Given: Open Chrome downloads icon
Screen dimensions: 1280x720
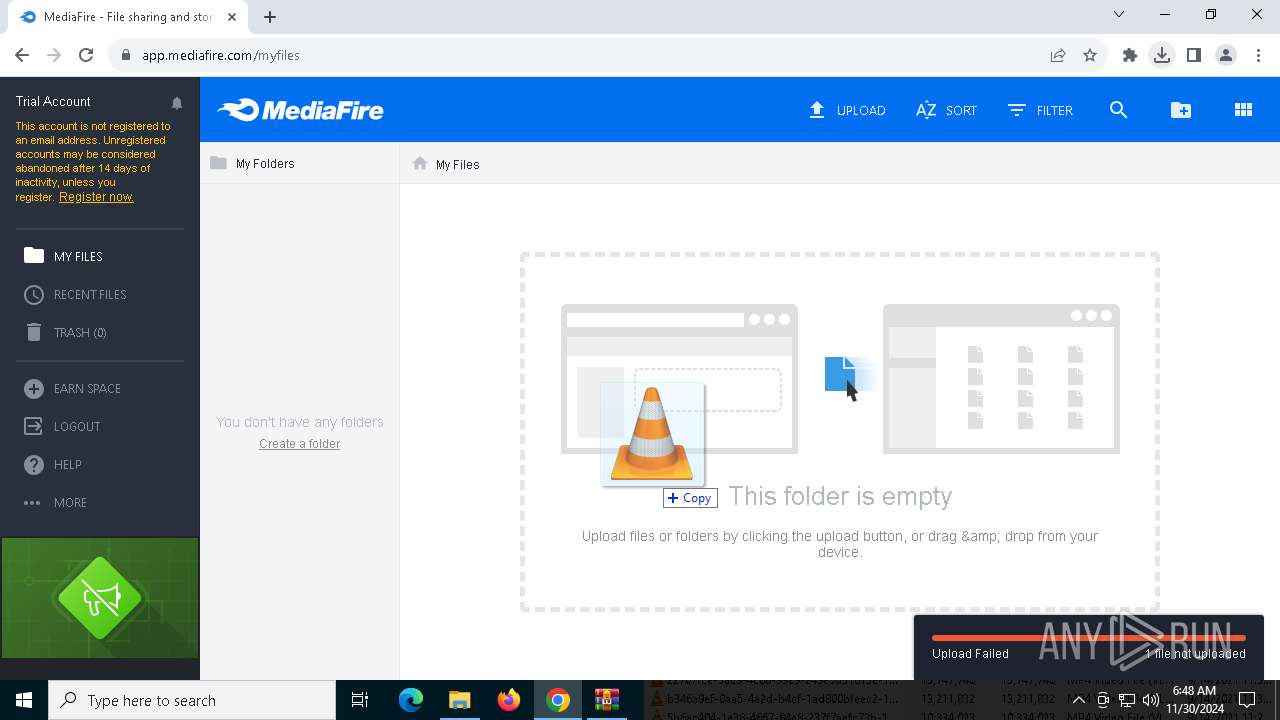Looking at the screenshot, I should pos(1162,55).
